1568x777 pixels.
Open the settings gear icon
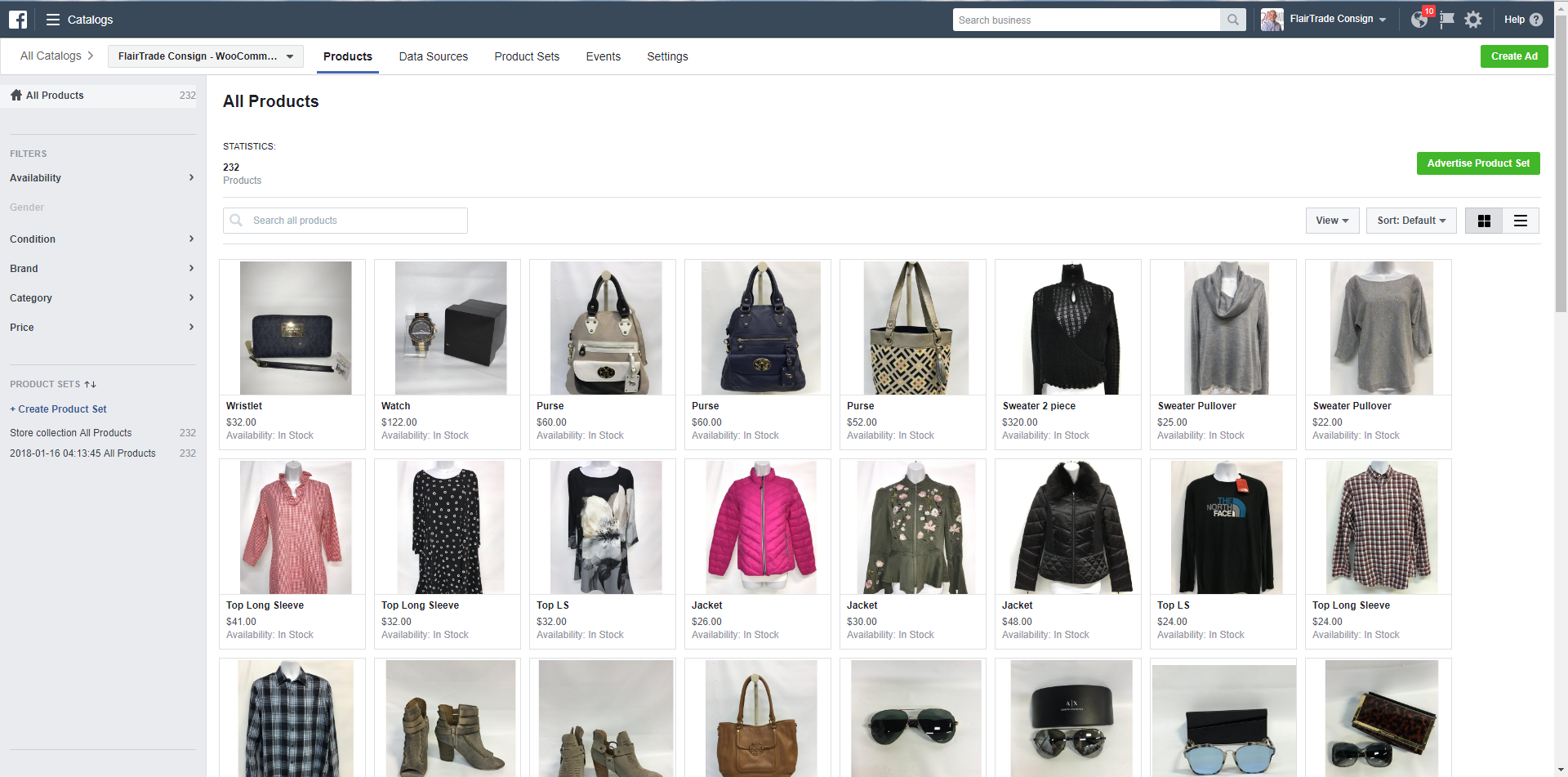click(x=1473, y=20)
